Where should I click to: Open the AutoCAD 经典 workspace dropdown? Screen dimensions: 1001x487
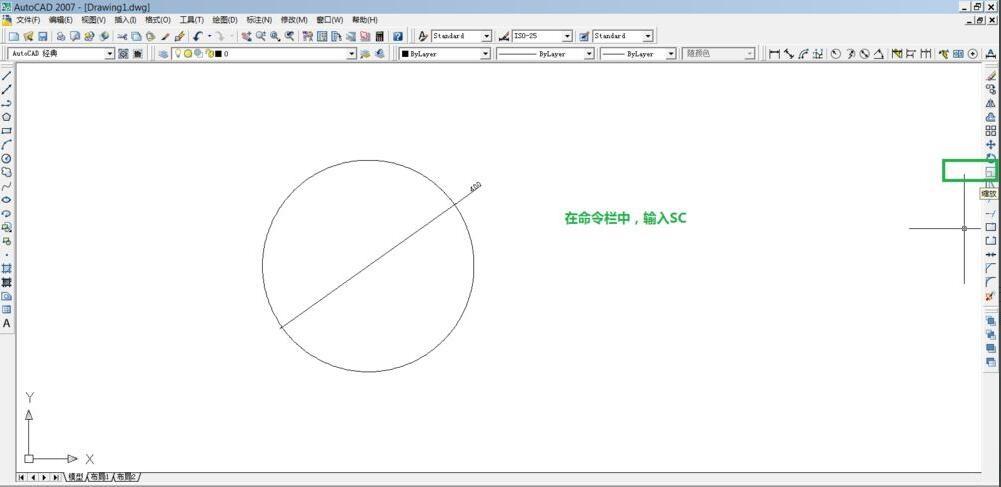(x=110, y=54)
